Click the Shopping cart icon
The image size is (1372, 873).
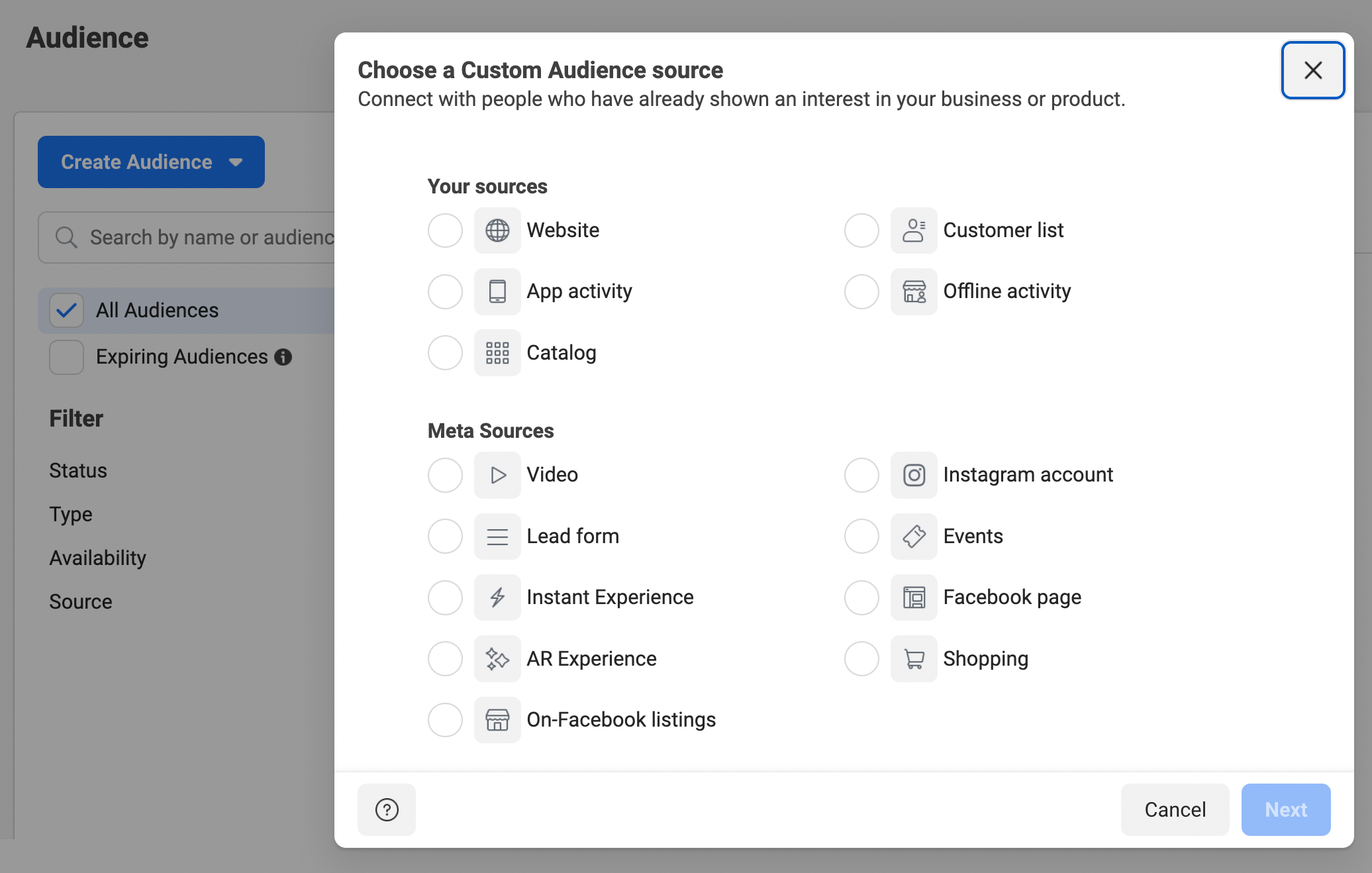(912, 658)
